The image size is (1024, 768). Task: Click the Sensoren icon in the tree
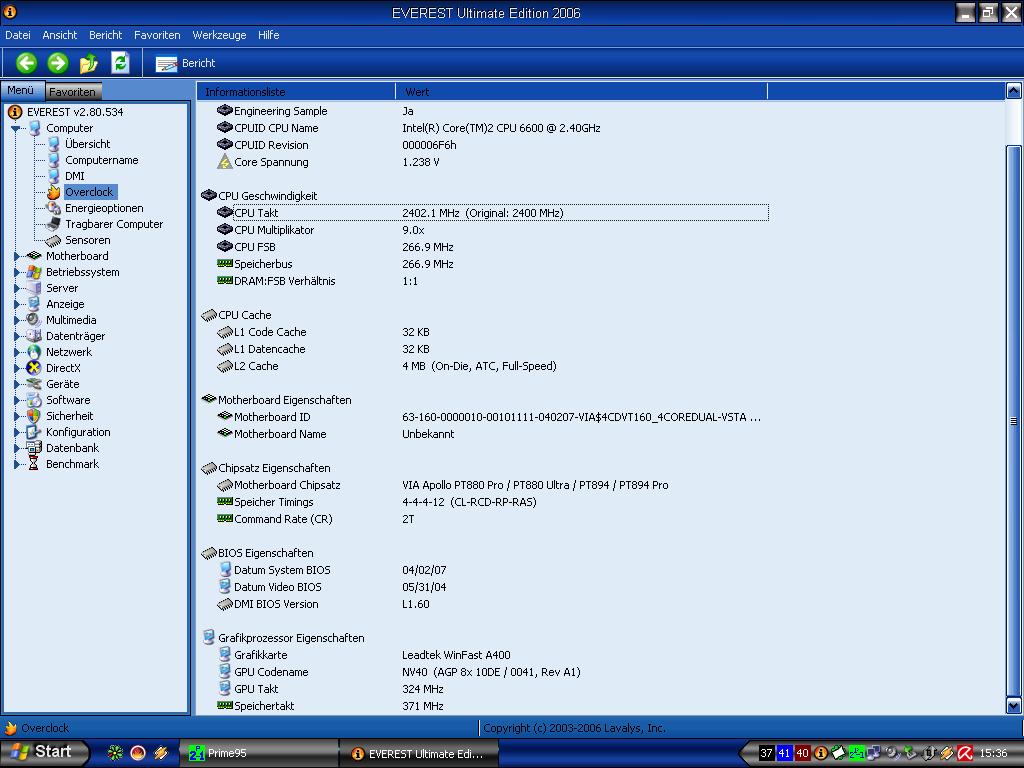pos(54,240)
